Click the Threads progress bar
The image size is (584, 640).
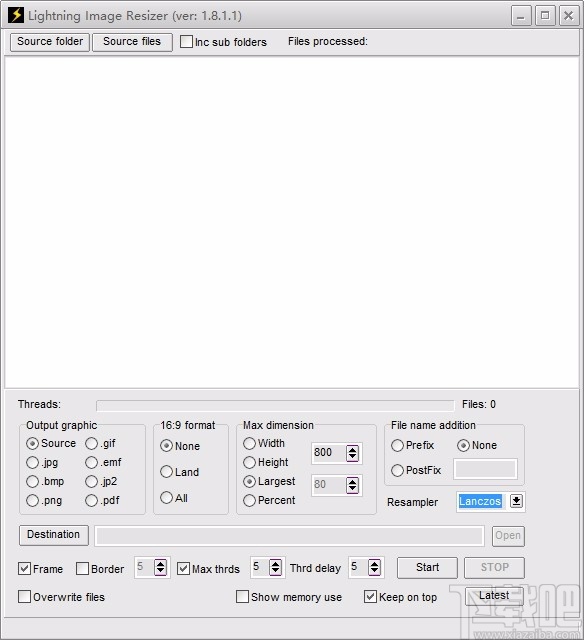tap(275, 406)
